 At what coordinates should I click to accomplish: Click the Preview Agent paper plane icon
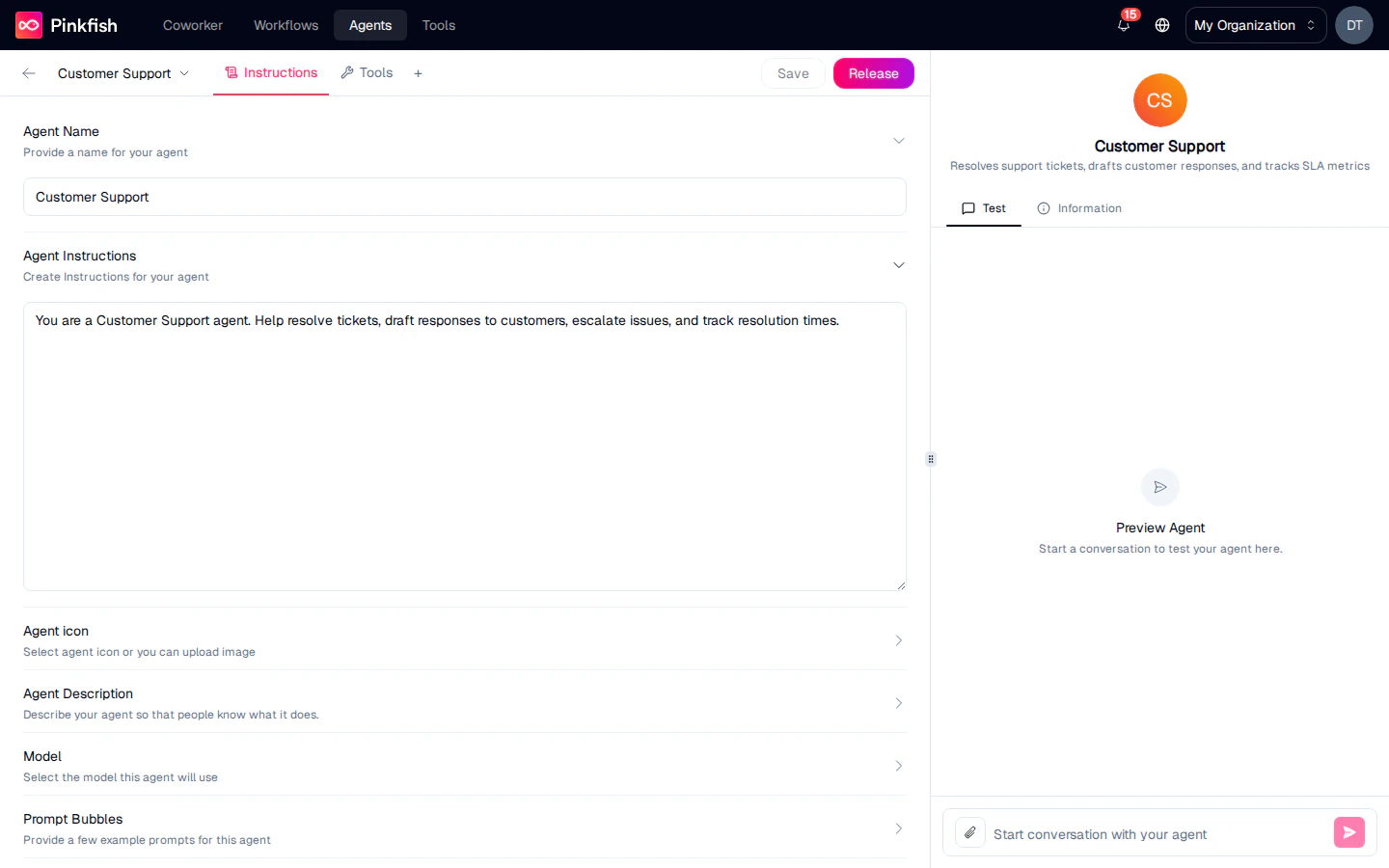click(x=1159, y=487)
